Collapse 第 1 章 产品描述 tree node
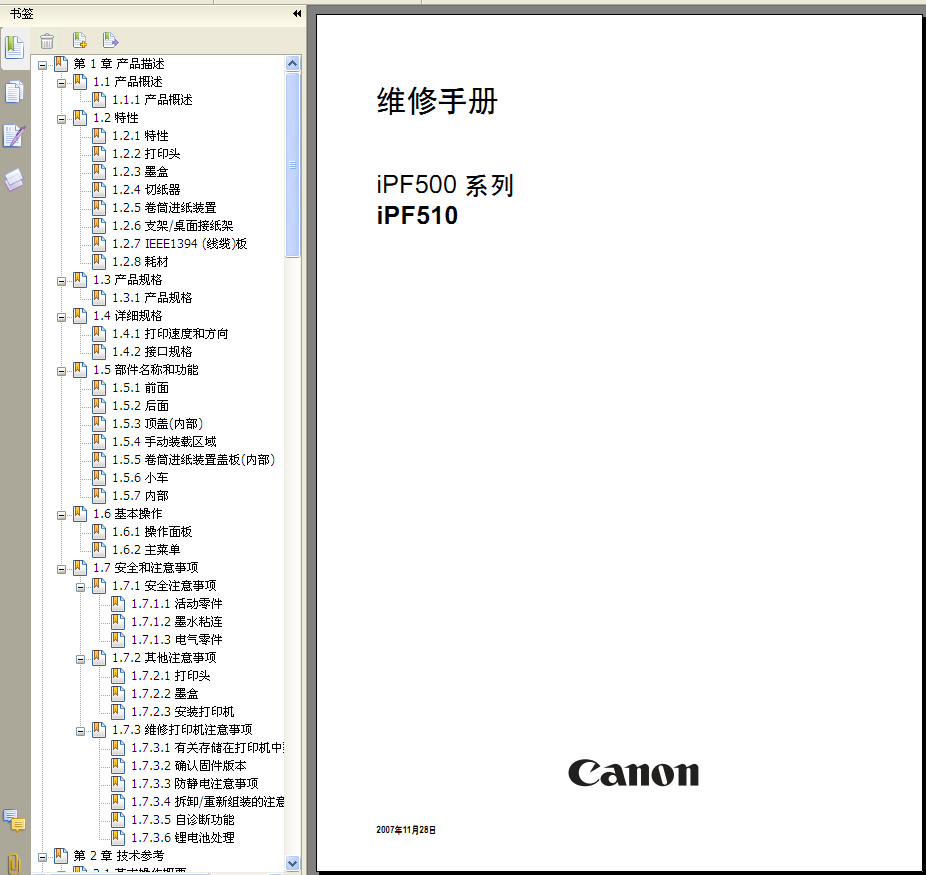Screen dimensions: 926x875 (43, 65)
